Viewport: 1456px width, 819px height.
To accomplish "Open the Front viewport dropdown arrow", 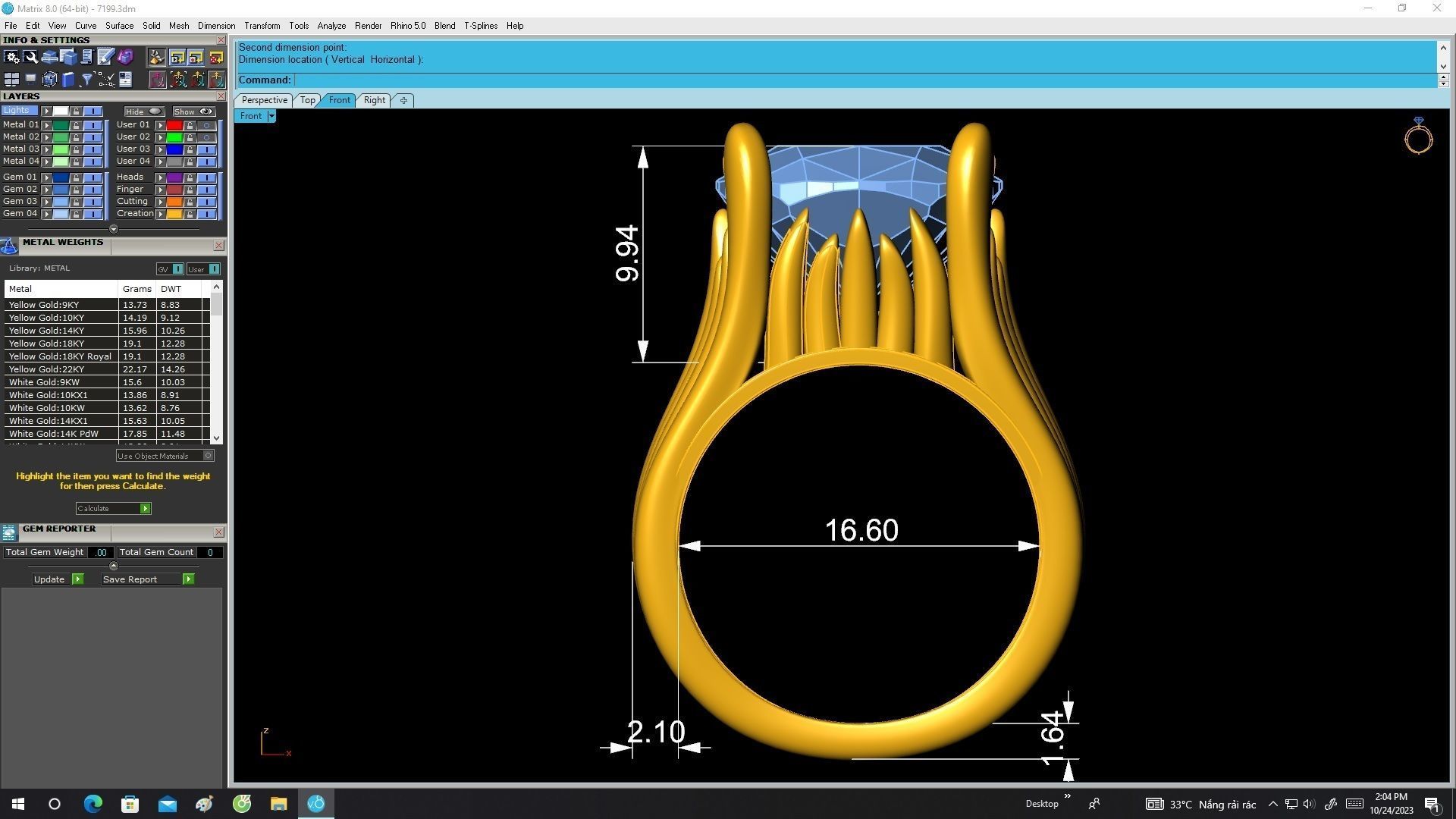I will (x=271, y=116).
